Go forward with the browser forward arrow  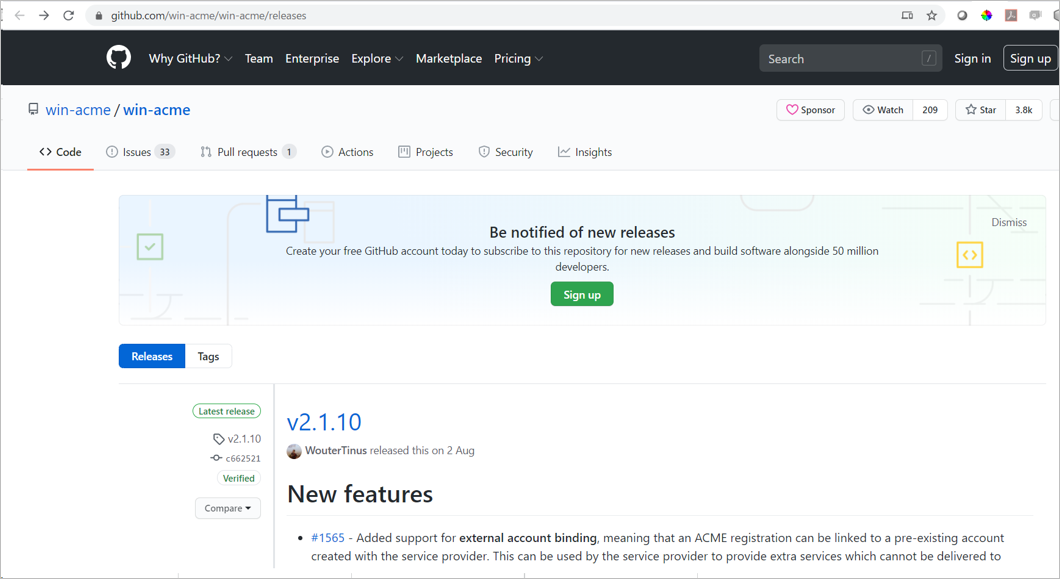tap(44, 16)
